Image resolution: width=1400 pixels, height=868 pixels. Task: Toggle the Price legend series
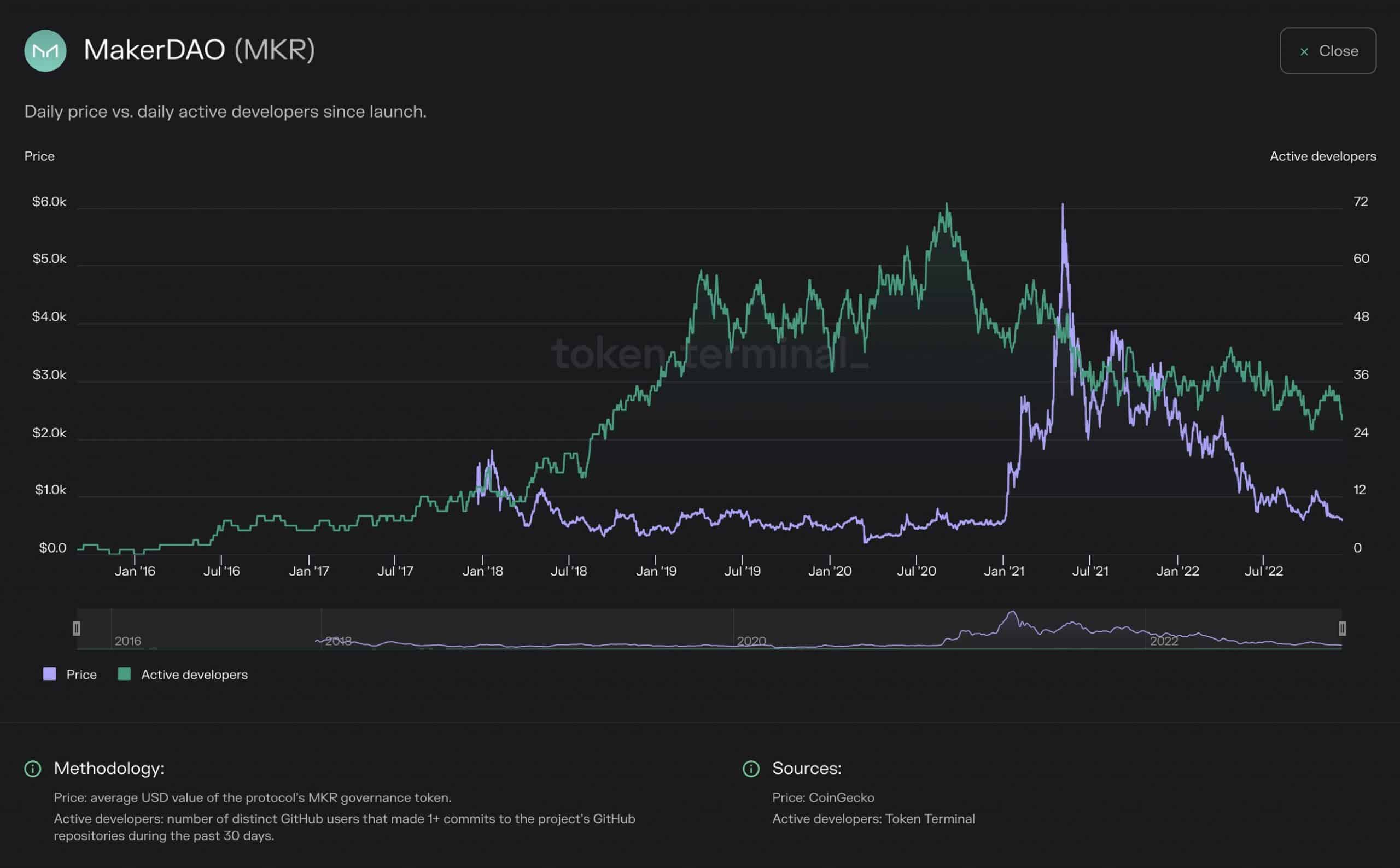click(x=81, y=675)
